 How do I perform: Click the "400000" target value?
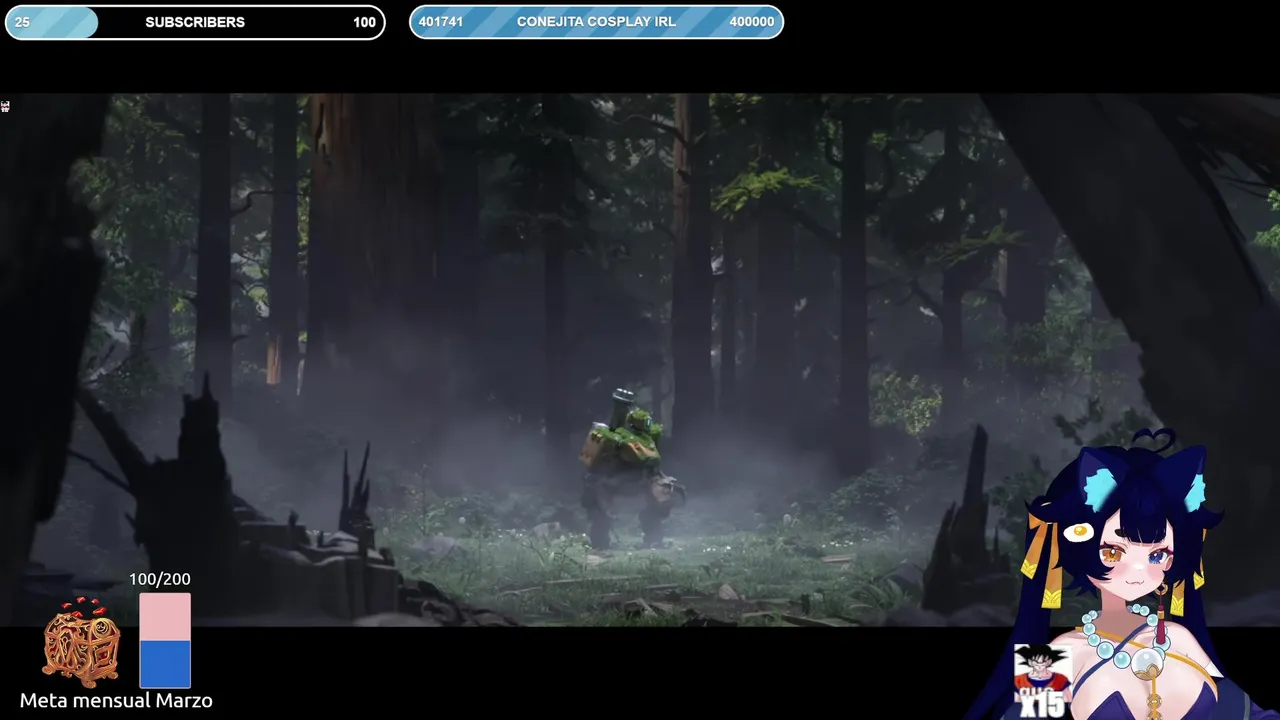pos(752,22)
